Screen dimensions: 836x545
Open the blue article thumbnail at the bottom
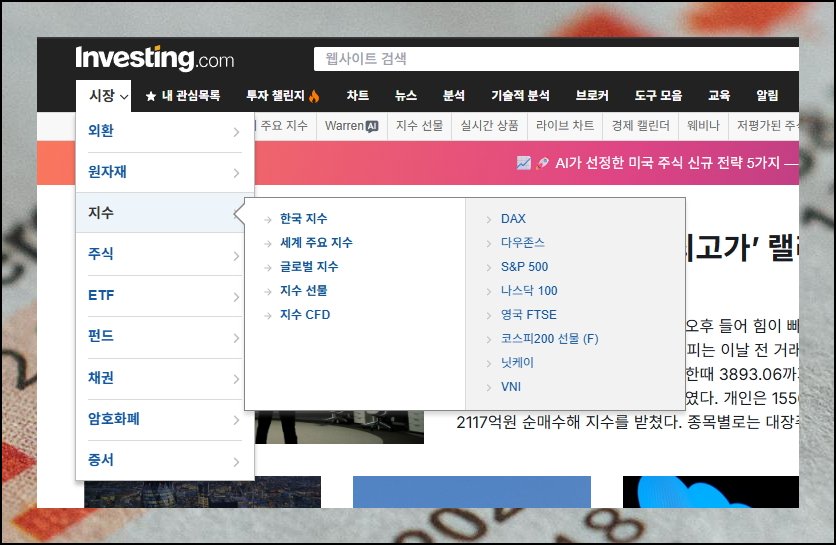coord(472,492)
